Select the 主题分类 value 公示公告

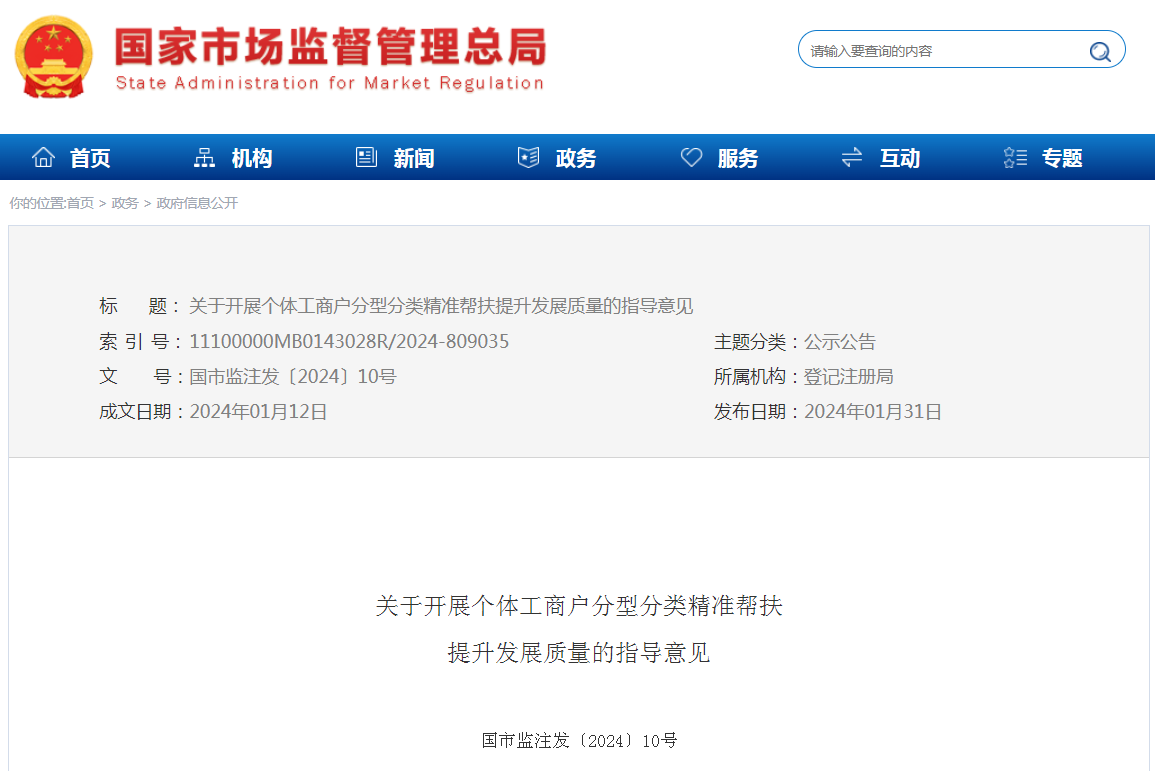click(840, 342)
